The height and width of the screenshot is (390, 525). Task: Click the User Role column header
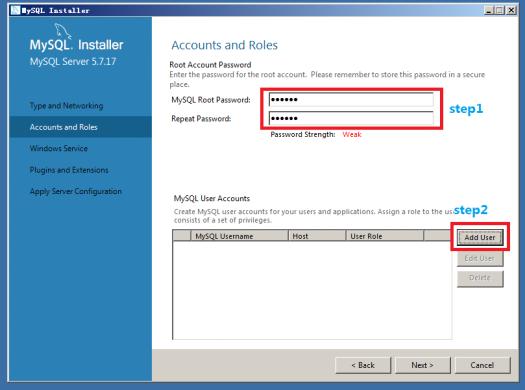[384, 236]
